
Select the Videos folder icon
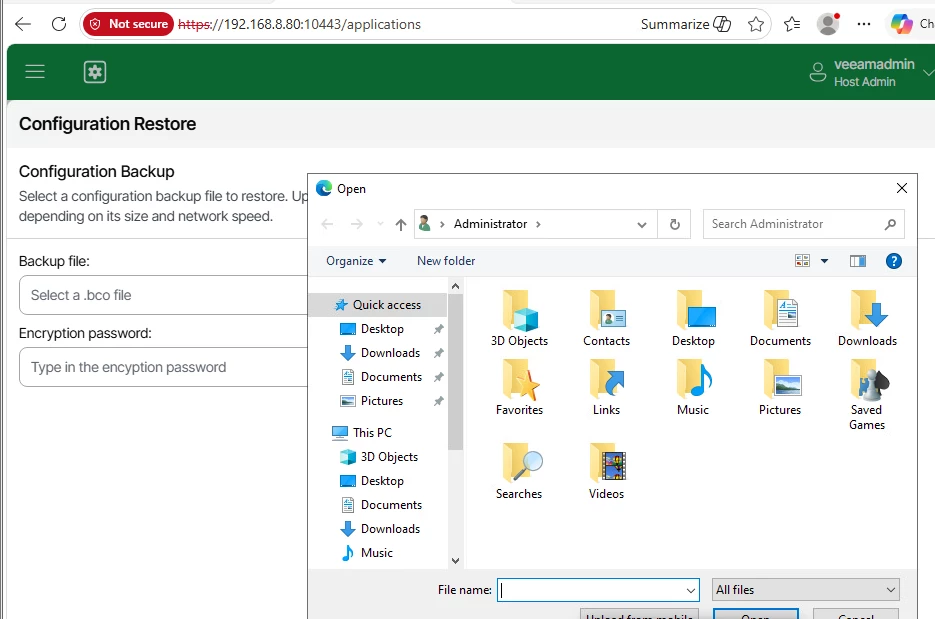pyautogui.click(x=606, y=470)
